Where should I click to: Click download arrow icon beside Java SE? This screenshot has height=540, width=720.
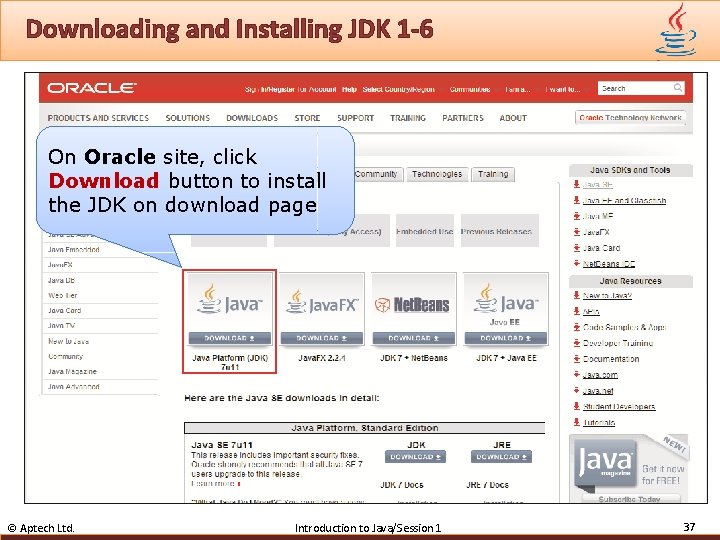[x=576, y=184]
